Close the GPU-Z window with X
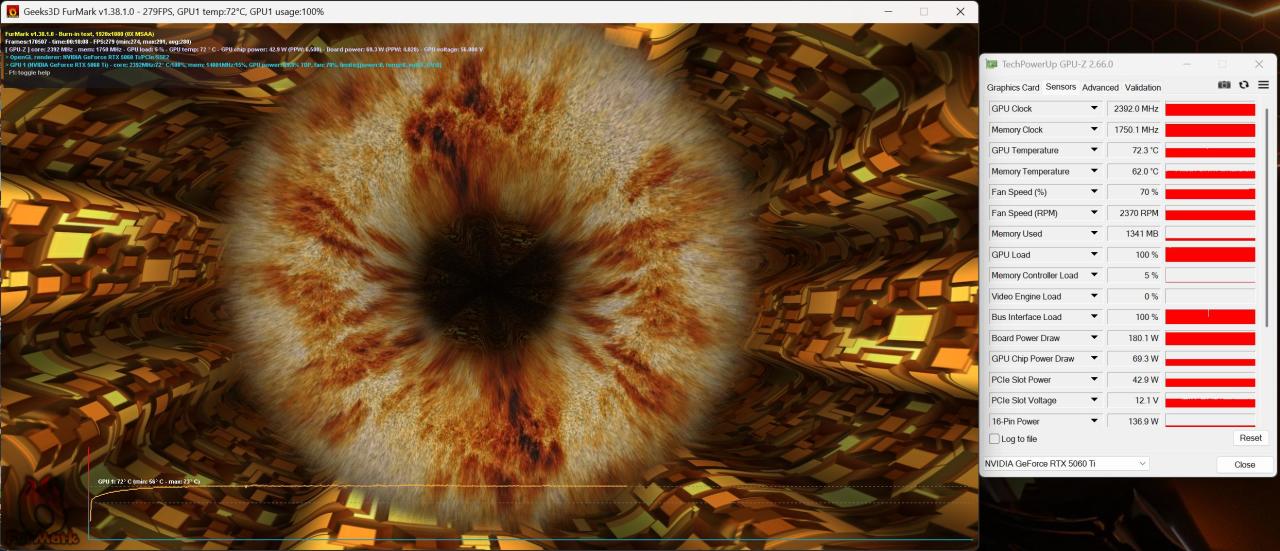Viewport: 1280px width, 551px height. click(x=1258, y=64)
